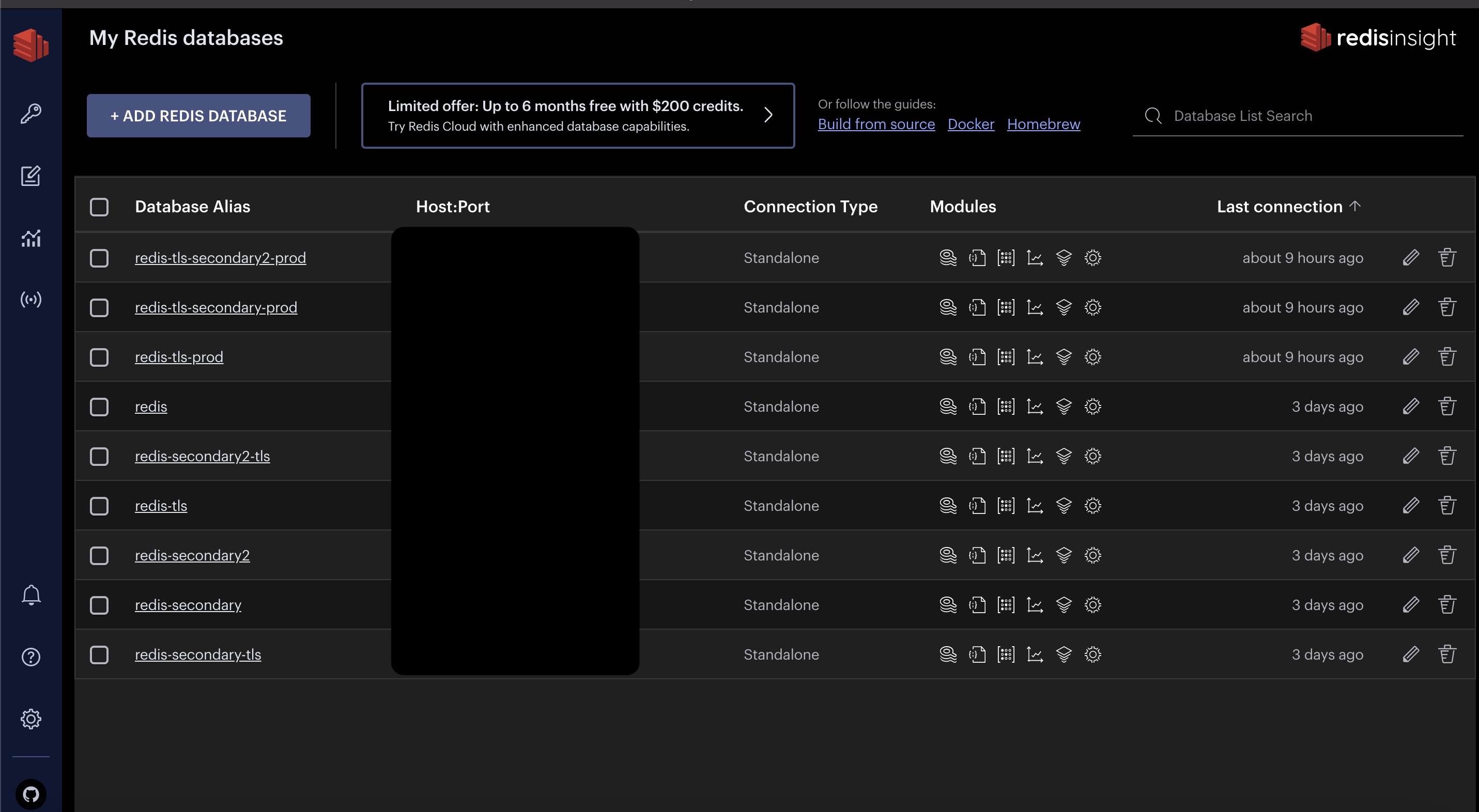Image resolution: width=1479 pixels, height=812 pixels.
Task: Check the redis-secondary row checkbox
Action: coord(99,605)
